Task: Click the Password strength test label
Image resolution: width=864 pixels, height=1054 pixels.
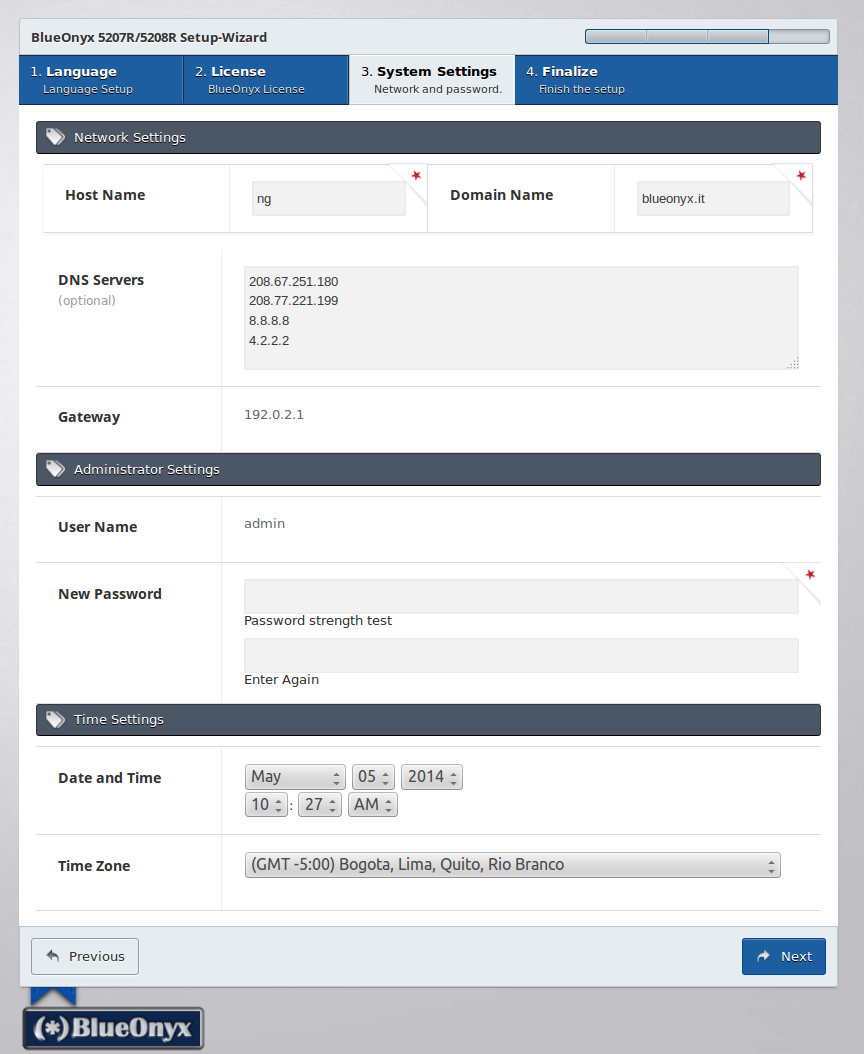Action: coord(317,620)
